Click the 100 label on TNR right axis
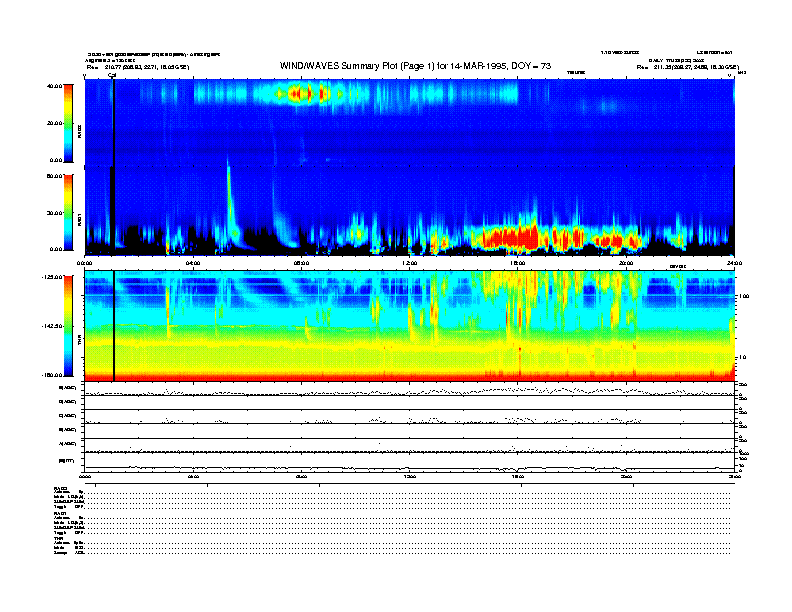 743,296
